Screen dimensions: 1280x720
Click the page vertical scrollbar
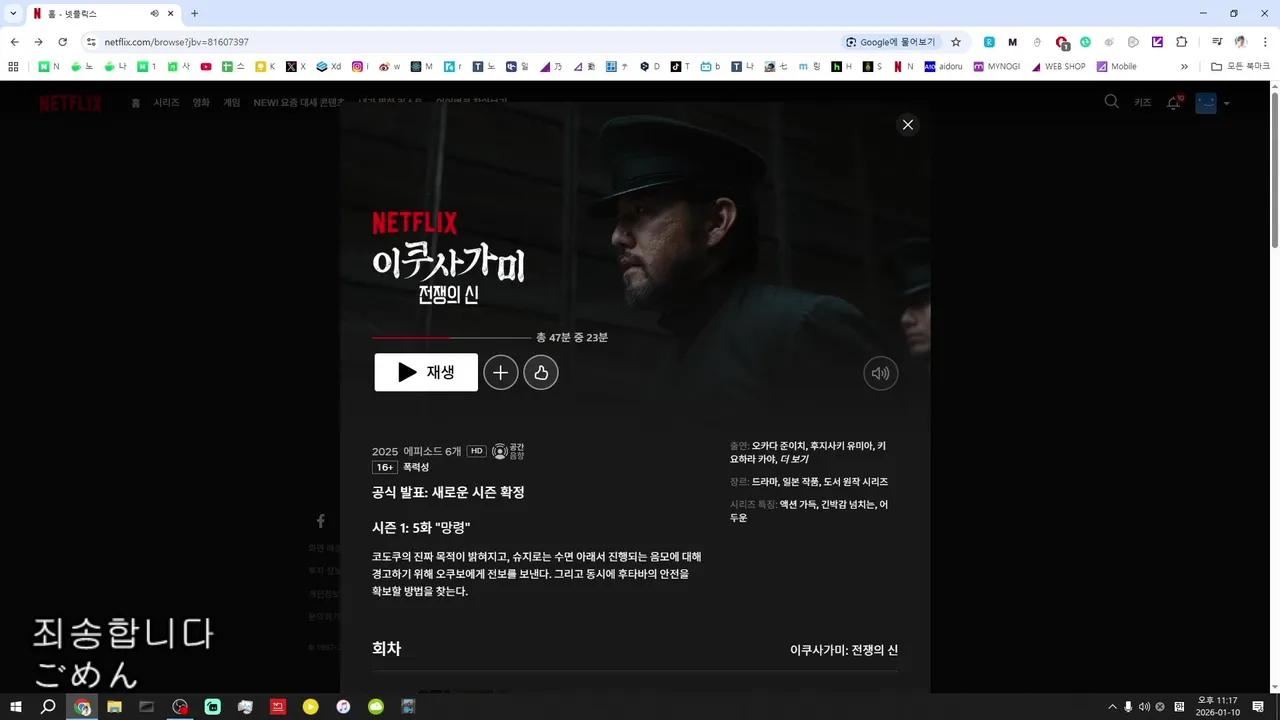point(1274,168)
